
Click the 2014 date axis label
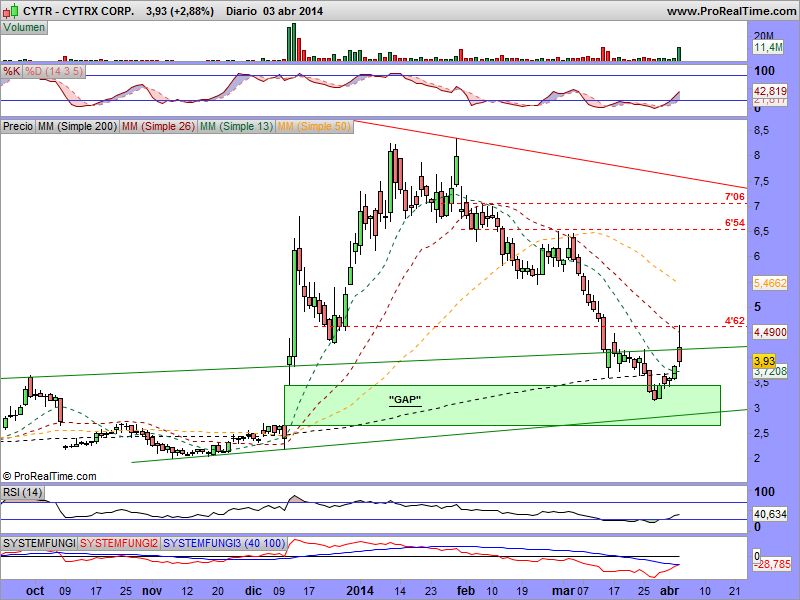360,591
